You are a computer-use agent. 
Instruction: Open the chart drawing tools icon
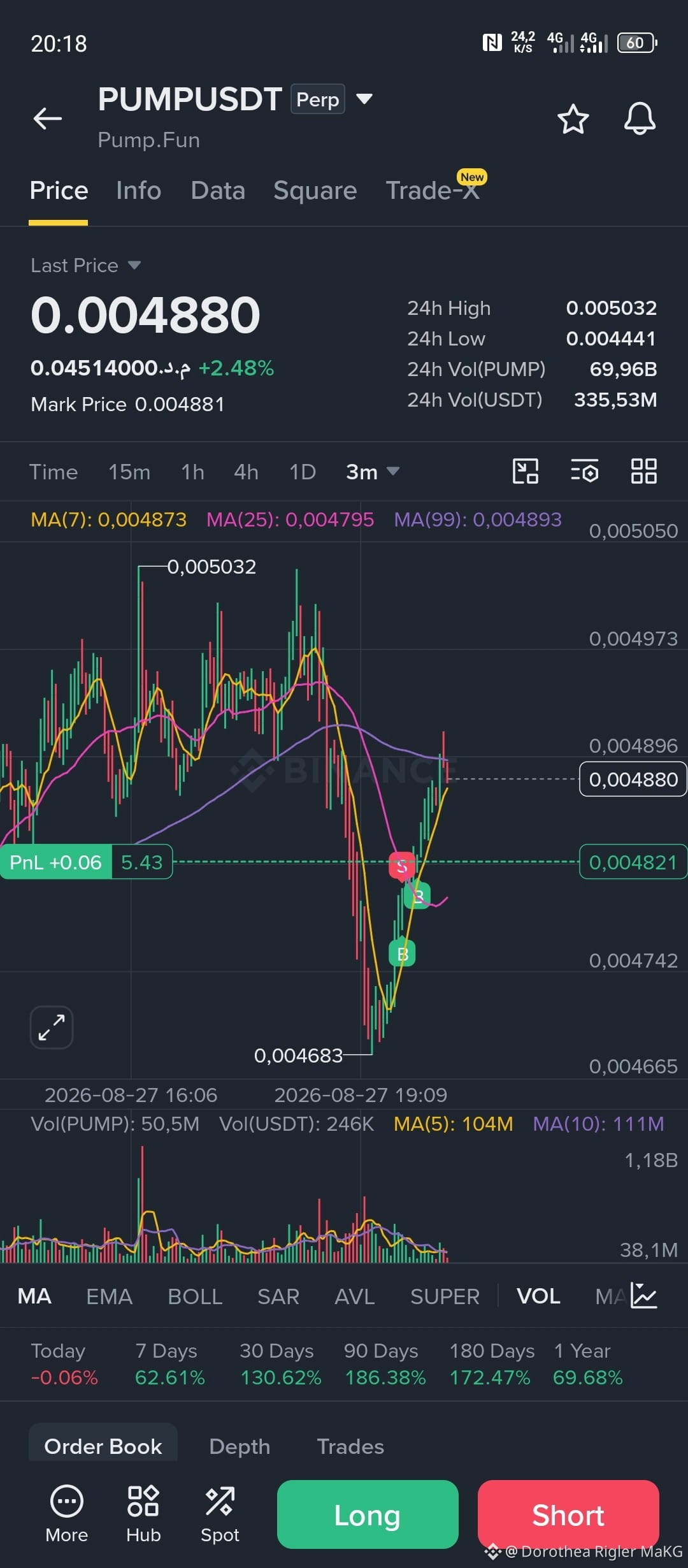(x=526, y=472)
